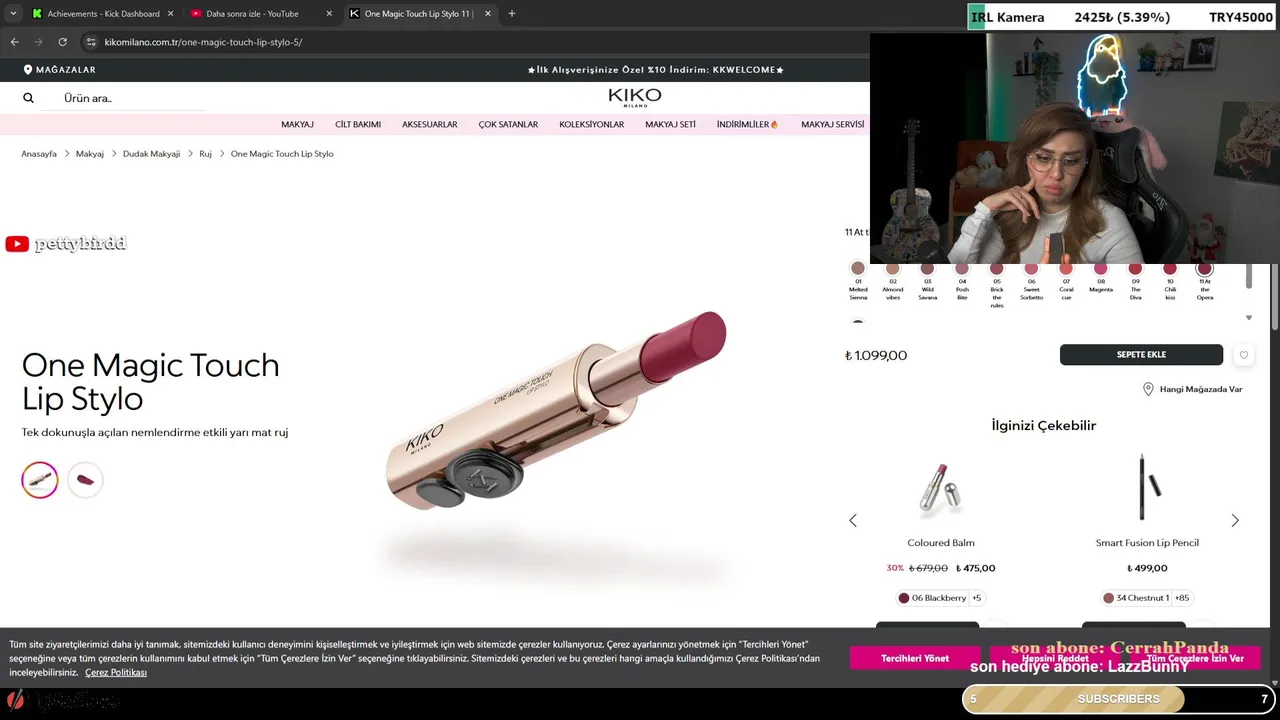Select shade 08 Magenta

coord(1100,268)
